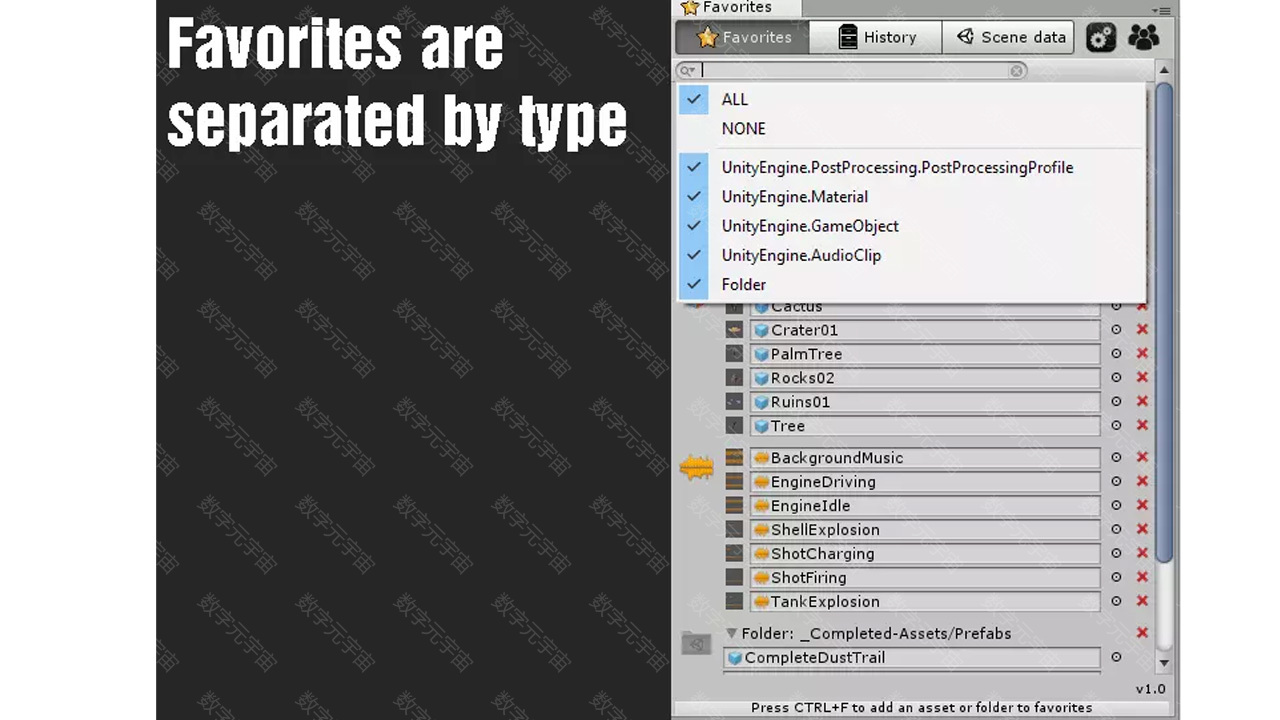Ping PalmTree with its circle icon
This screenshot has height=720, width=1280.
point(1116,354)
